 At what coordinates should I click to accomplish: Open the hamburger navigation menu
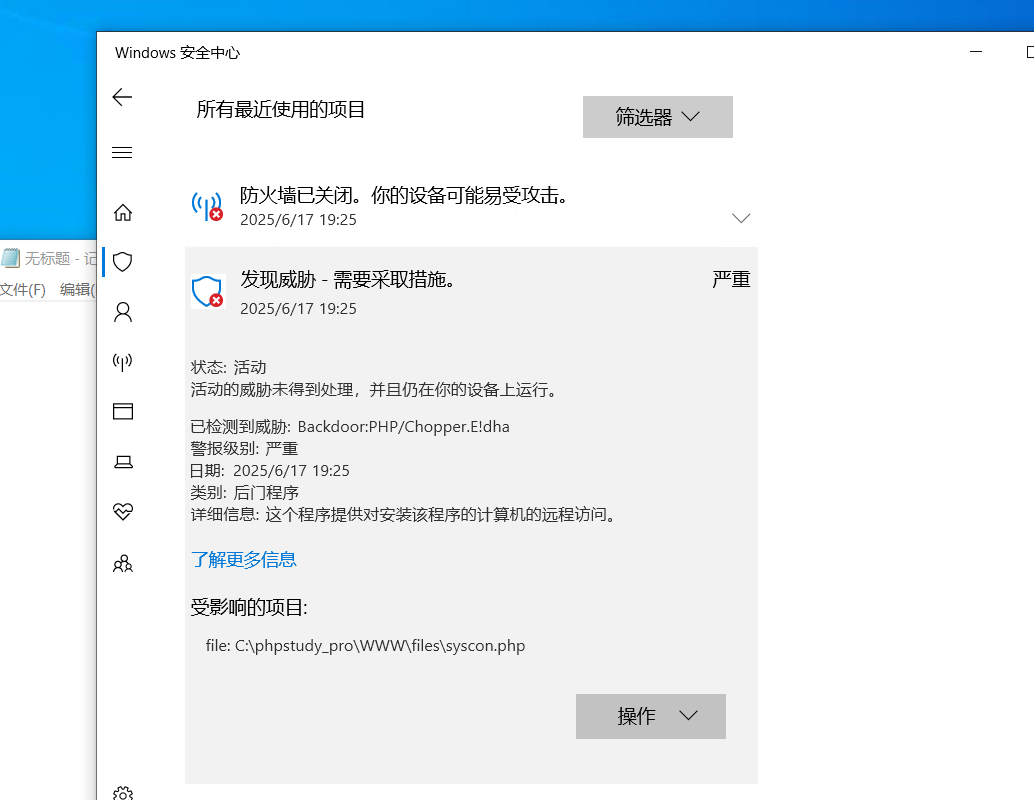pos(122,153)
